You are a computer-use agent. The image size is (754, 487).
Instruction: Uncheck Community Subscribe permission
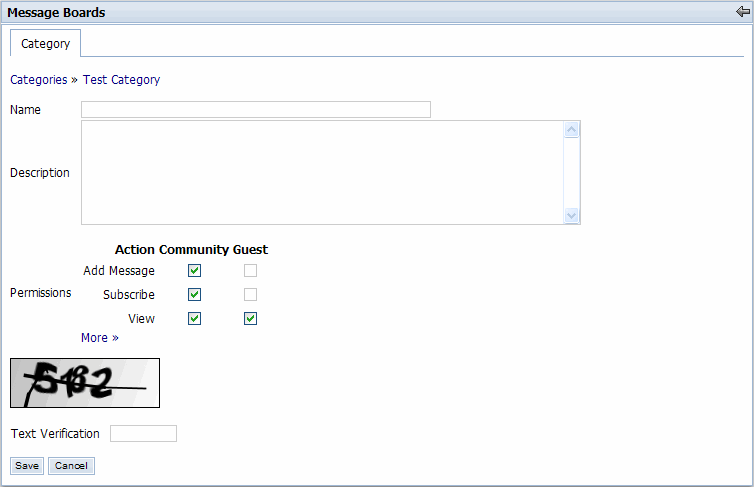click(x=195, y=294)
